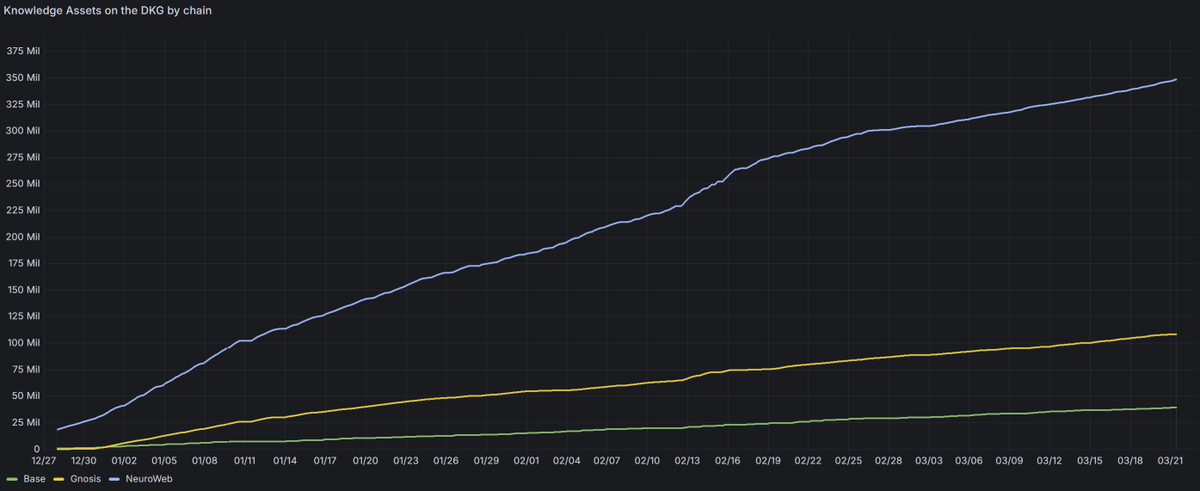This screenshot has width=1200, height=491.
Task: Click the '150 Mil' y-axis label
Action: [x=22, y=290]
